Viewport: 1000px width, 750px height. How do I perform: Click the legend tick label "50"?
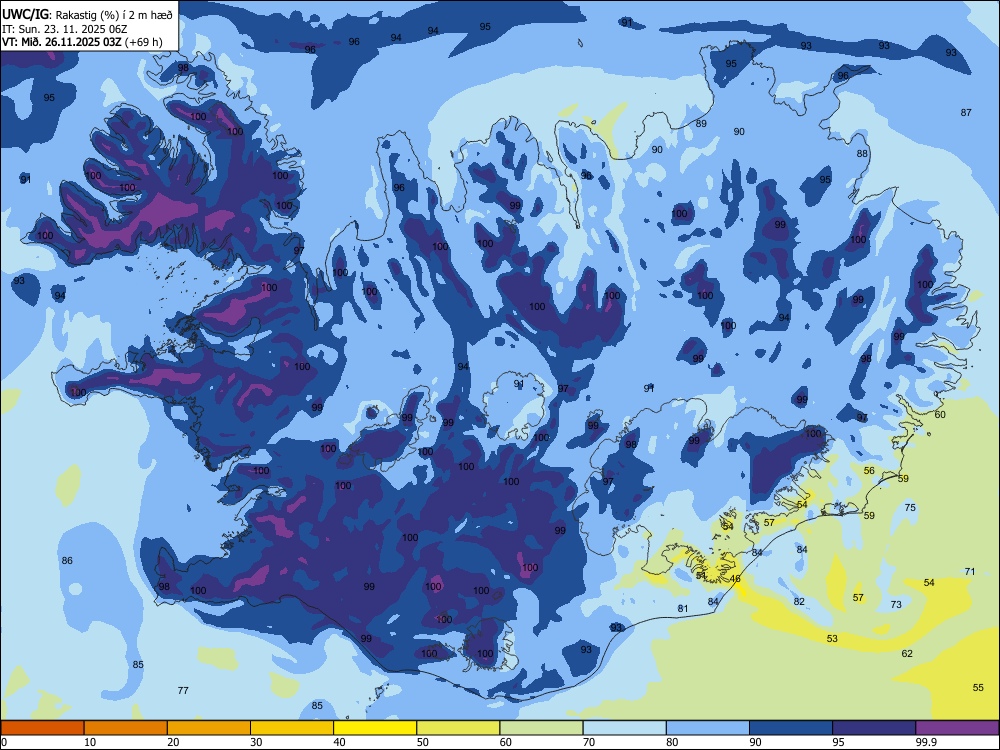click(x=423, y=742)
